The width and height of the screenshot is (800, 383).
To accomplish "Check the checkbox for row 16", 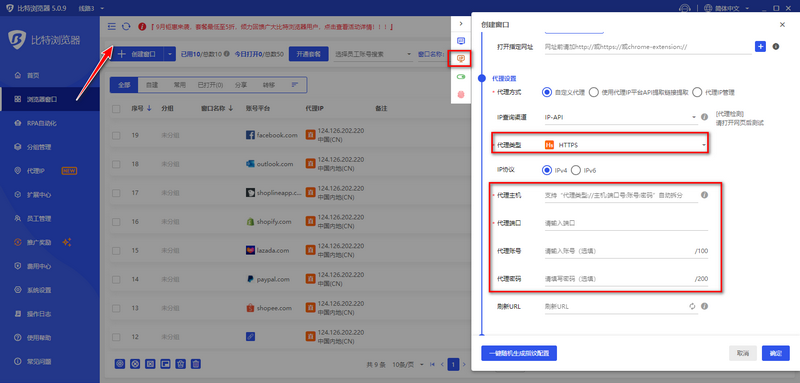I will 116,222.
